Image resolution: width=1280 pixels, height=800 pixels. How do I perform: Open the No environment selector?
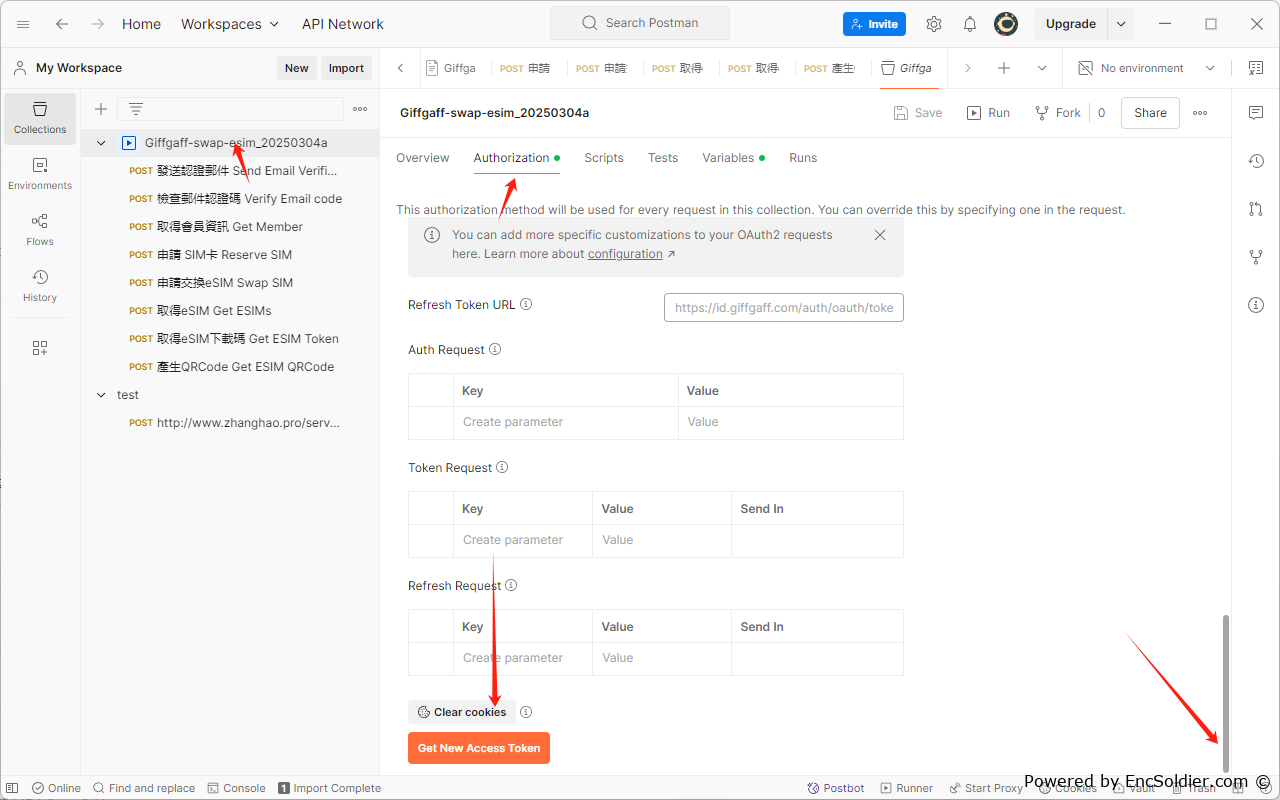click(1147, 68)
